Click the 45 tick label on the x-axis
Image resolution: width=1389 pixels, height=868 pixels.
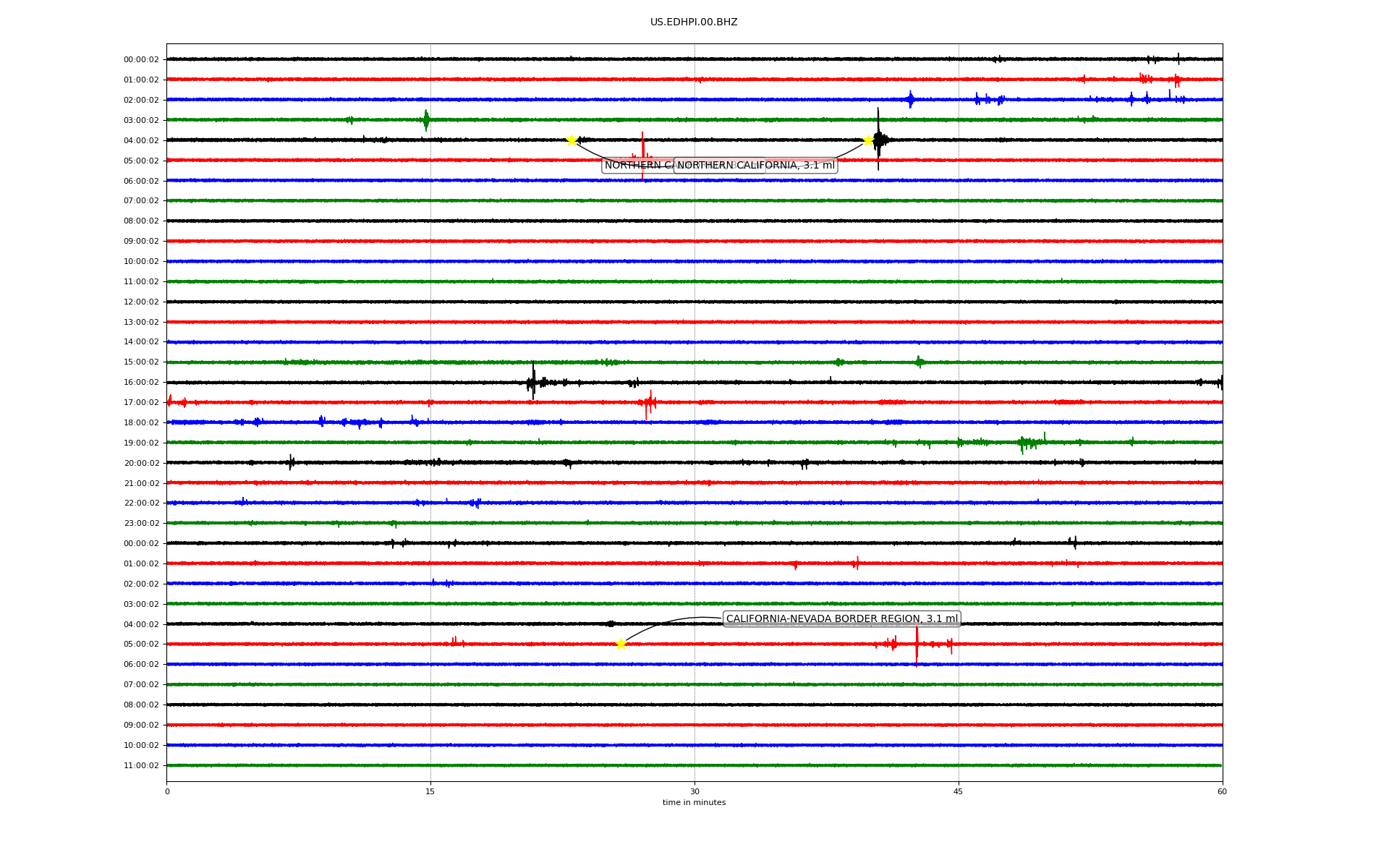tap(959, 791)
